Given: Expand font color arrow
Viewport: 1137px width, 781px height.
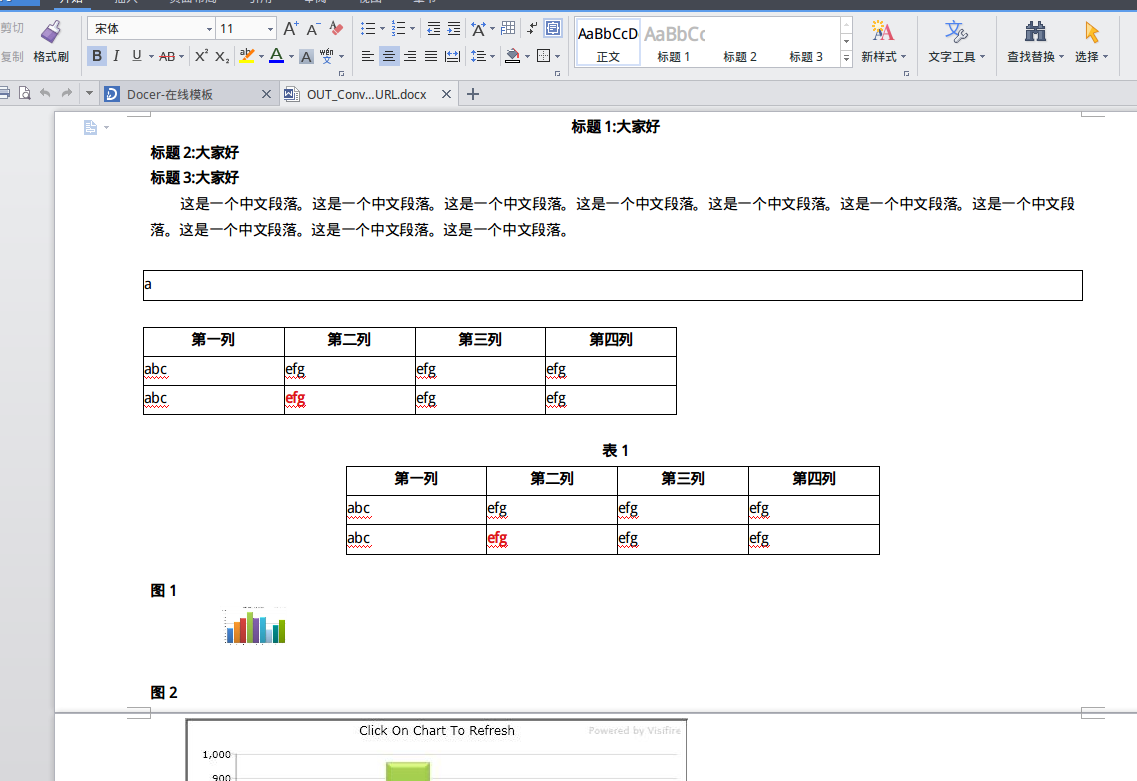Looking at the screenshot, I should tap(292, 56).
